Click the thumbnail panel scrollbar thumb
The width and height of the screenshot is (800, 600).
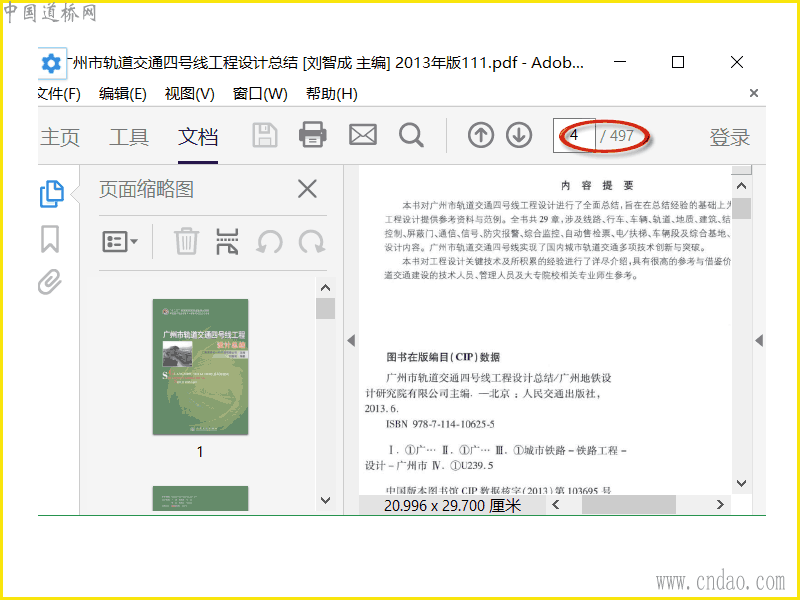coord(326,309)
